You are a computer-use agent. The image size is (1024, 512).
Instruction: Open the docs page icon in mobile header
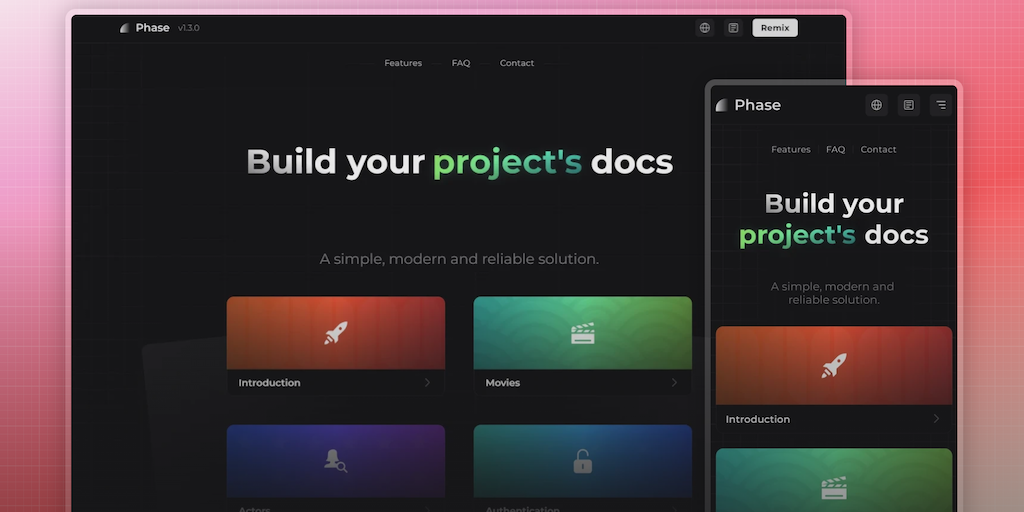coord(908,105)
